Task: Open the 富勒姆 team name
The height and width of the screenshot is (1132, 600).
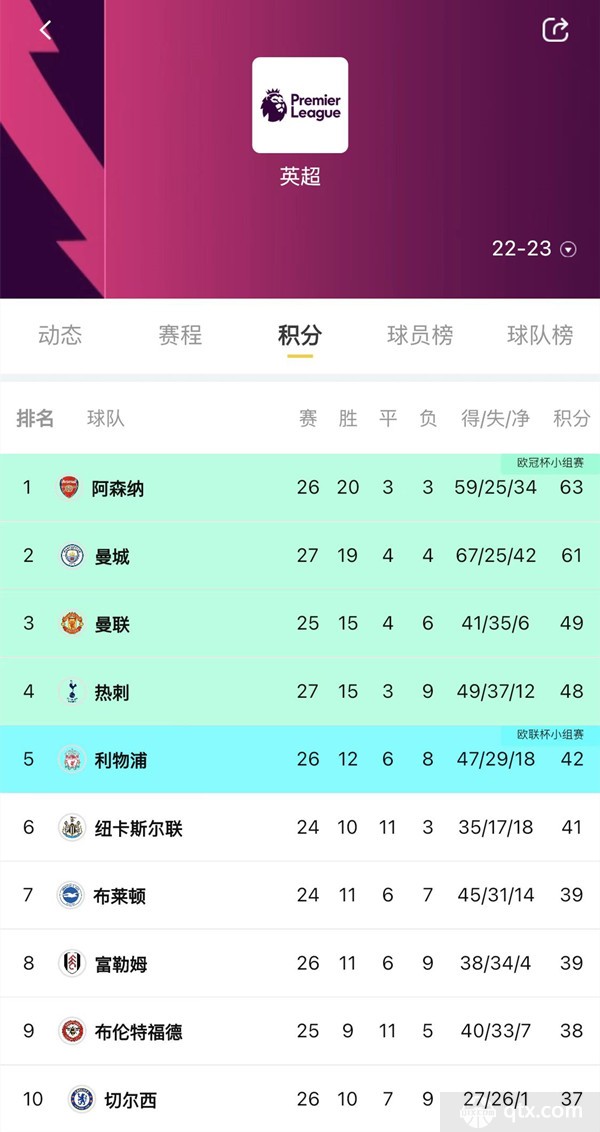Action: (121, 963)
